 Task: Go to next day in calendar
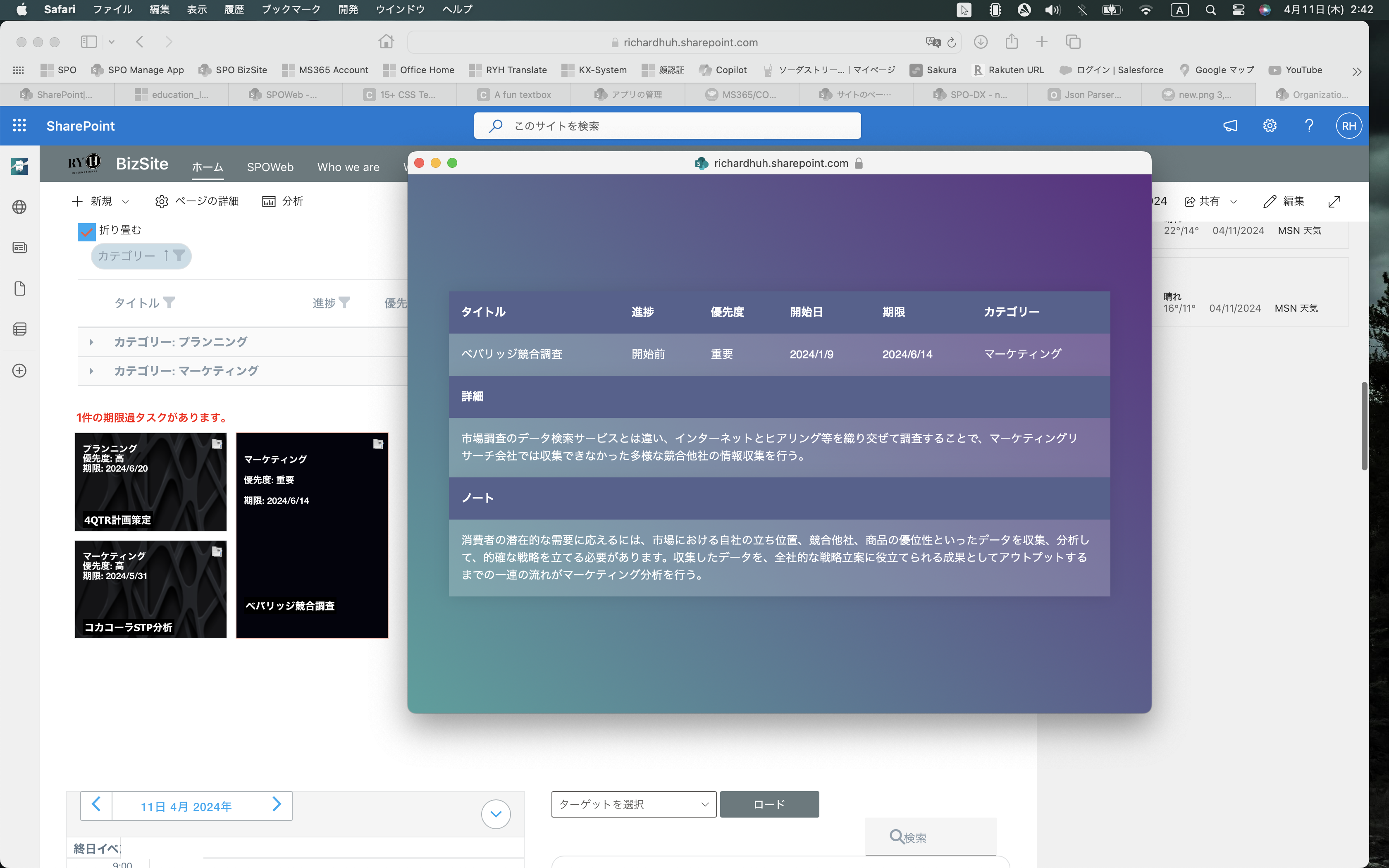click(277, 805)
